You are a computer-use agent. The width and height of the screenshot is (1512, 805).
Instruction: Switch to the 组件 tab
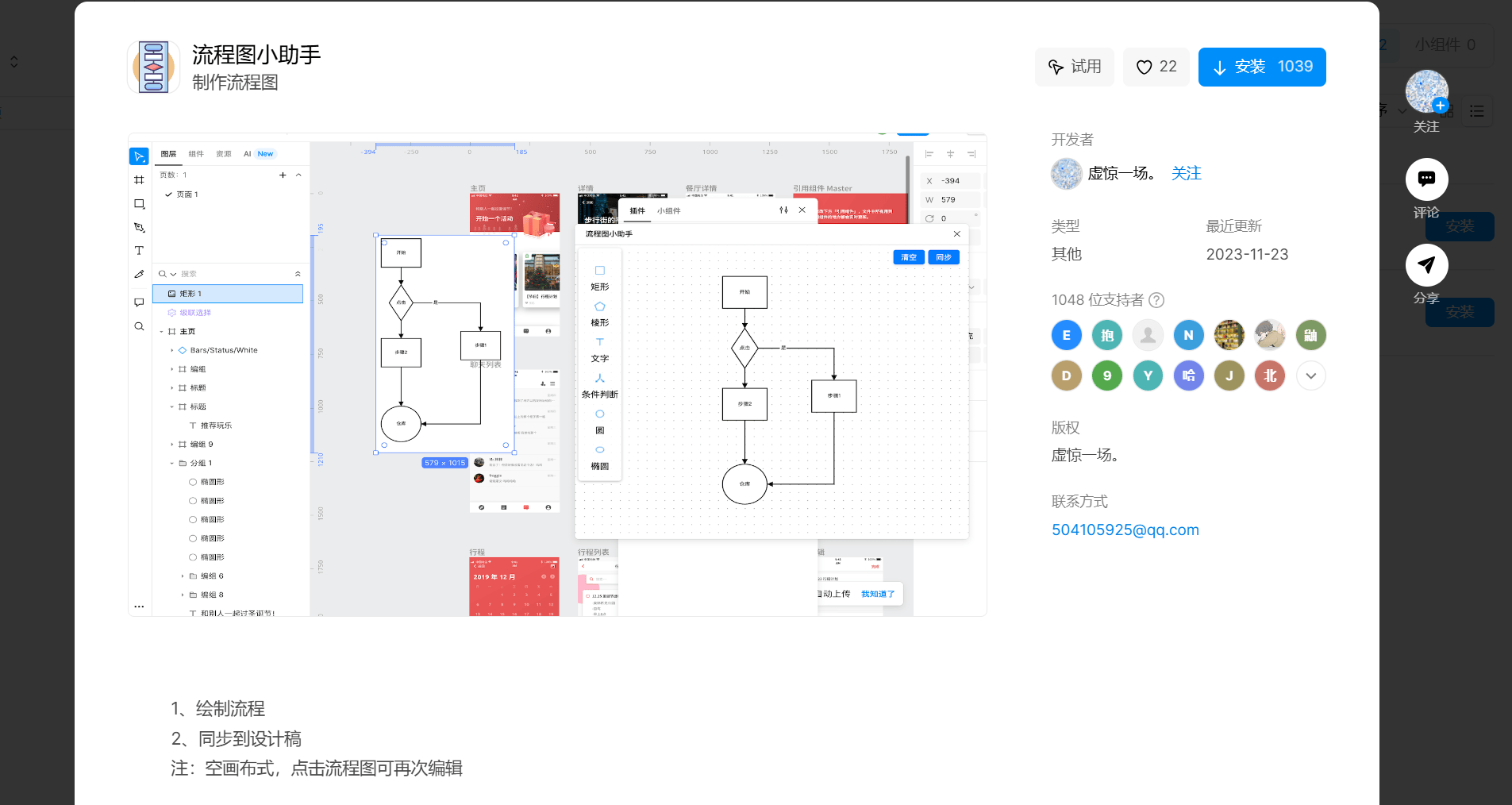196,153
